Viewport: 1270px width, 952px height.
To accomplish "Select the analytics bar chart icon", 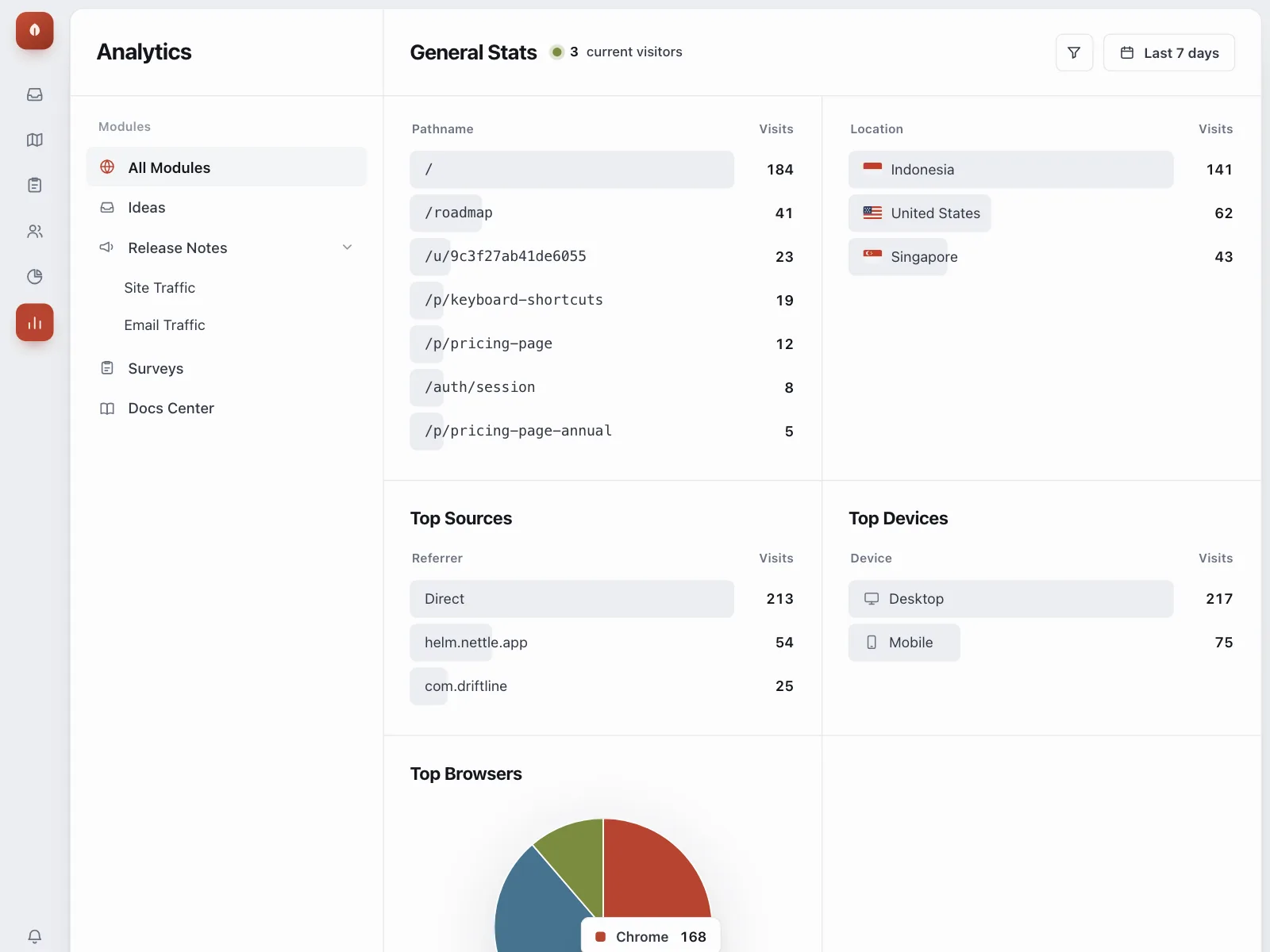I will tap(35, 322).
